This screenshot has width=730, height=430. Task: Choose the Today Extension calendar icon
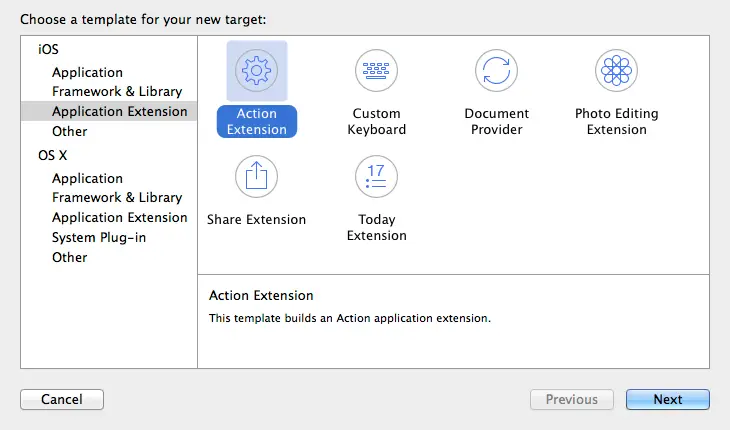(x=377, y=176)
